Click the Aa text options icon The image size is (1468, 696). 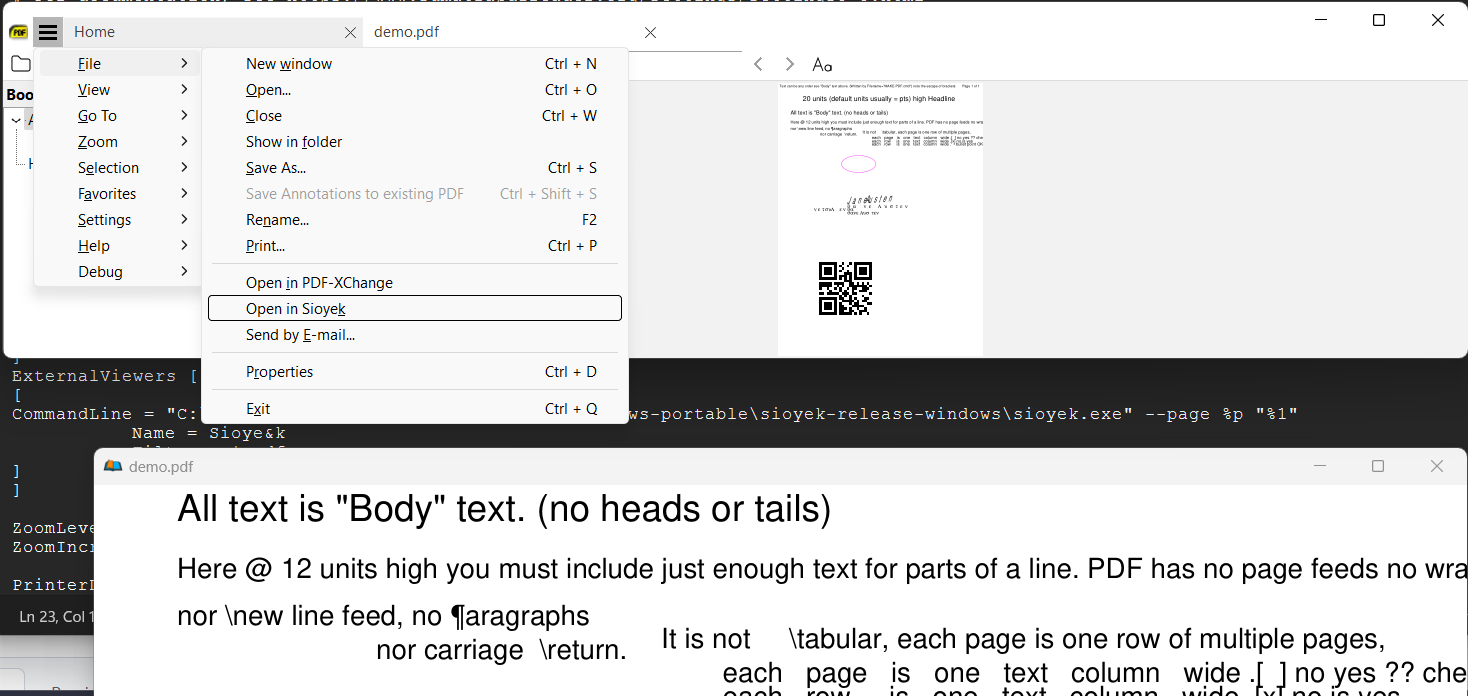click(821, 64)
